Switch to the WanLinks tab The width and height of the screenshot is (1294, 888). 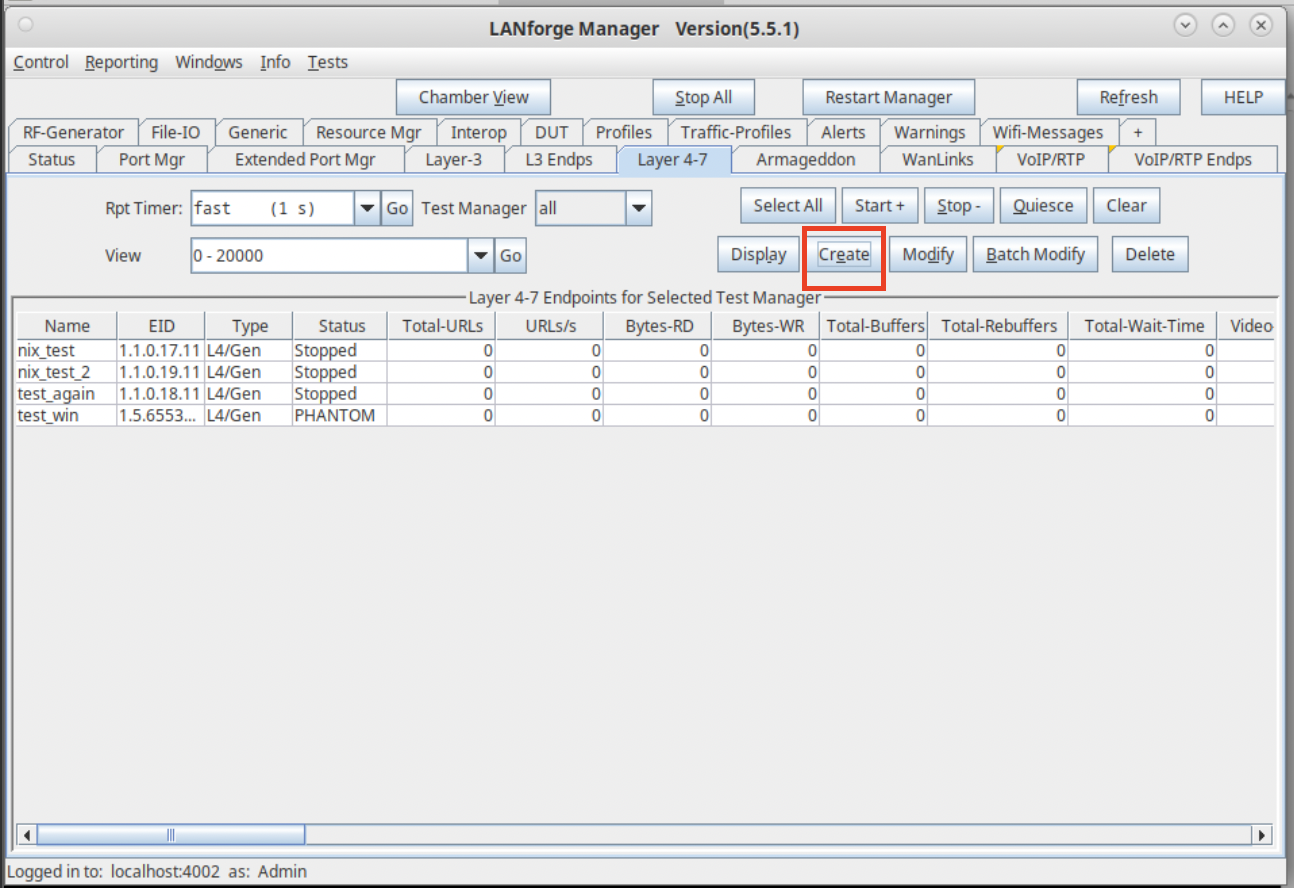pos(938,159)
